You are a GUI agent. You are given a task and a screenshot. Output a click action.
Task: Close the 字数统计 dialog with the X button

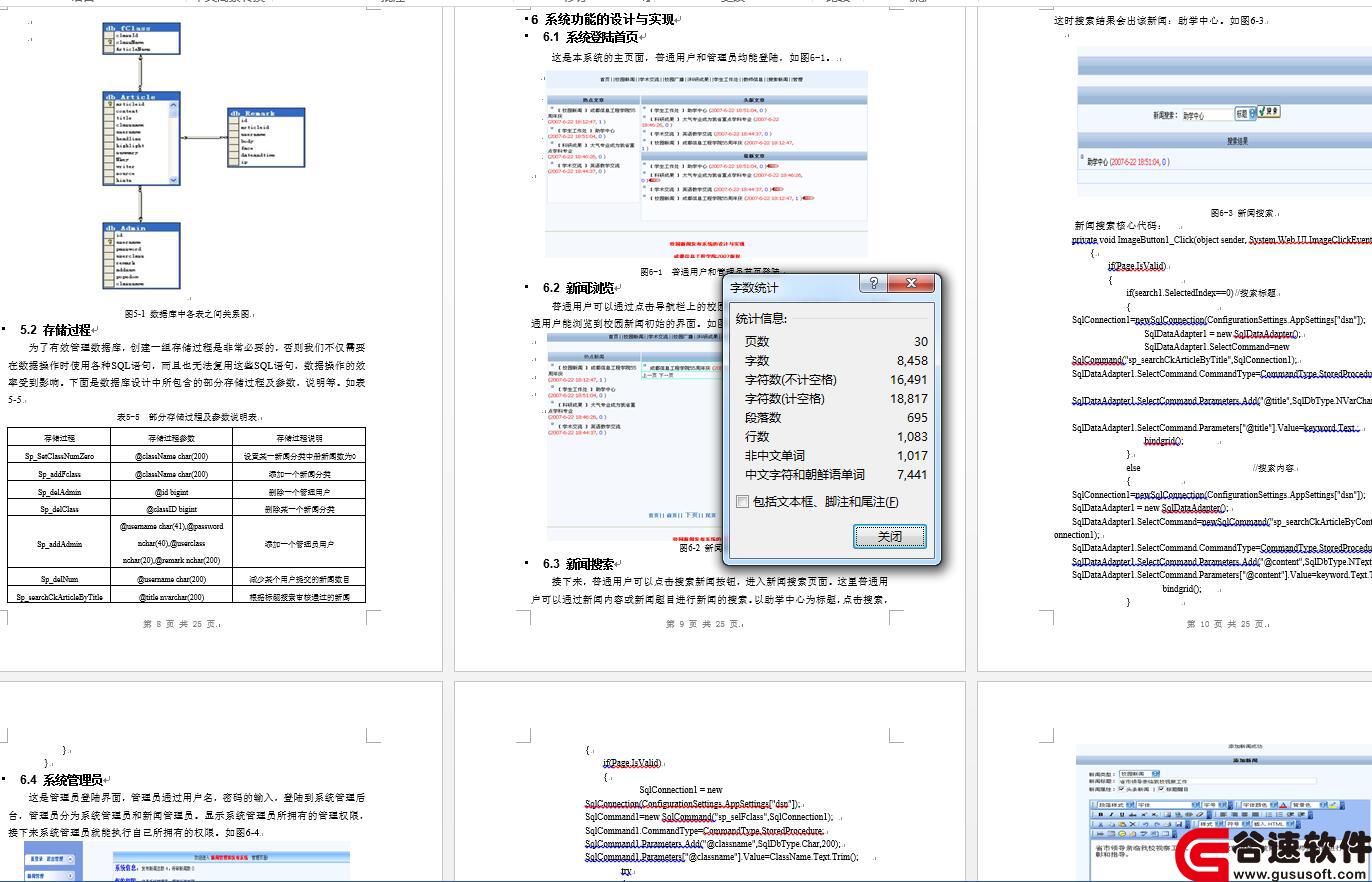(911, 284)
